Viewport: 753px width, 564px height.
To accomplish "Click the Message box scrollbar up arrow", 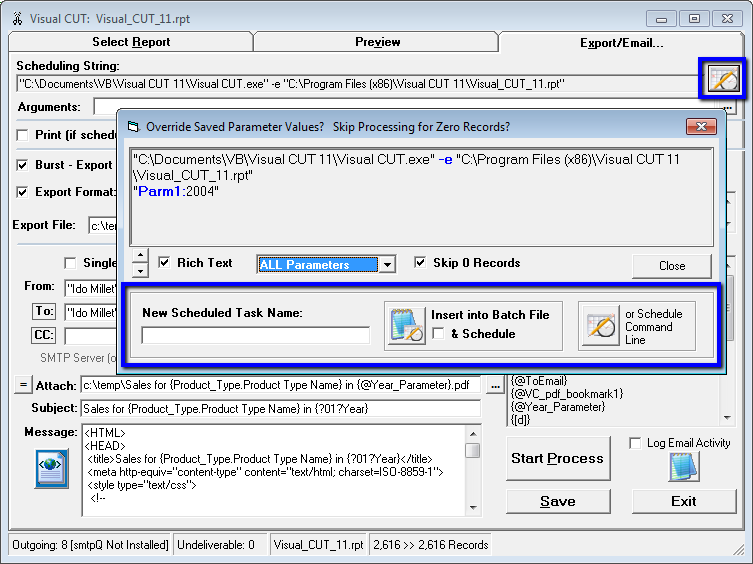I will click(473, 433).
